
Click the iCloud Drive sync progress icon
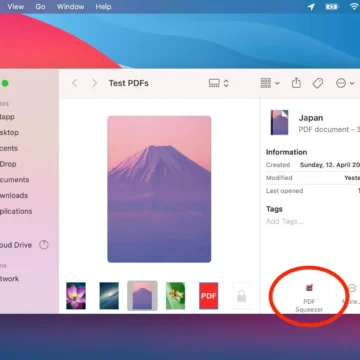(x=44, y=245)
